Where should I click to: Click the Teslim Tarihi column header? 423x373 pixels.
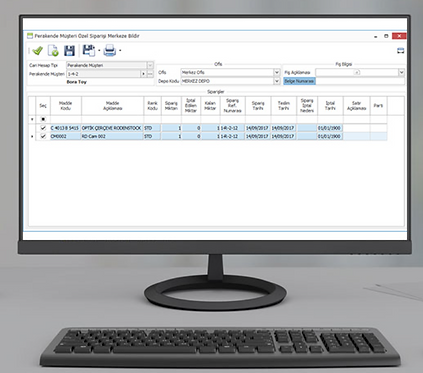click(284, 106)
